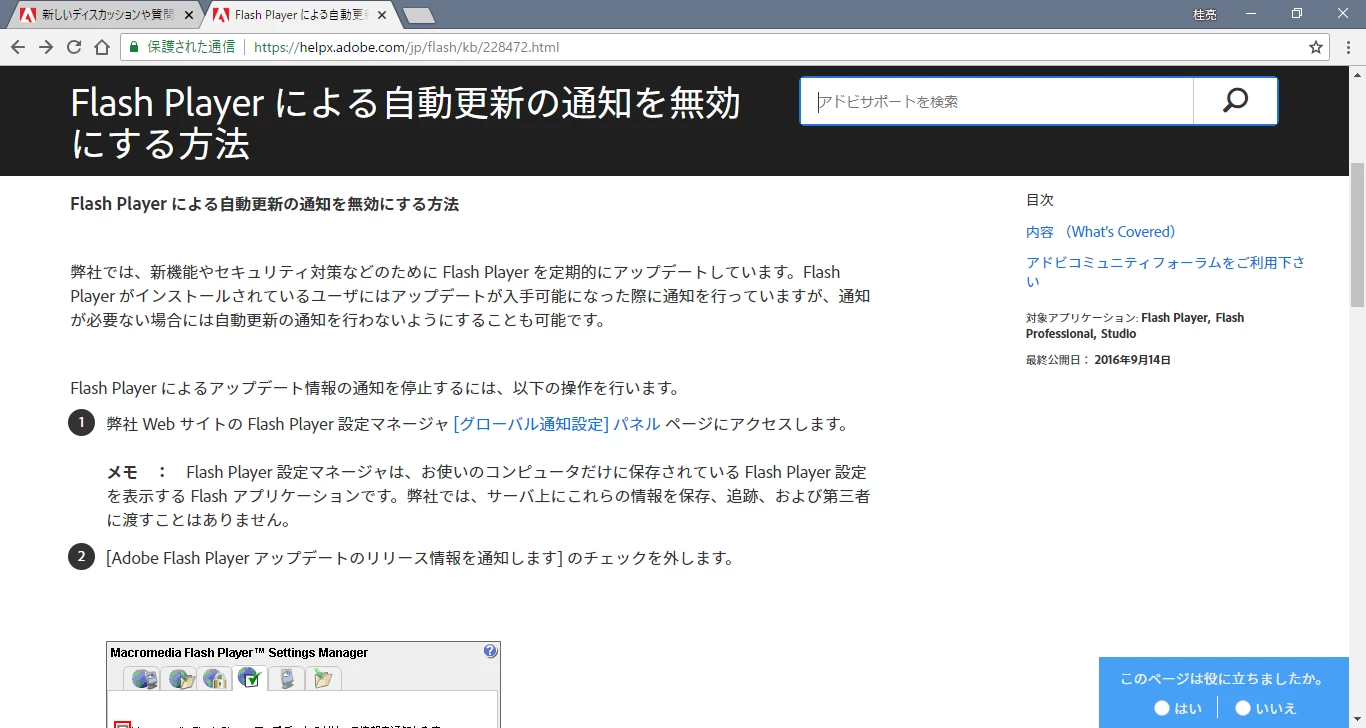This screenshot has width=1366, height=728.
Task: Click the magnifier search button
Action: pyautogui.click(x=1236, y=101)
